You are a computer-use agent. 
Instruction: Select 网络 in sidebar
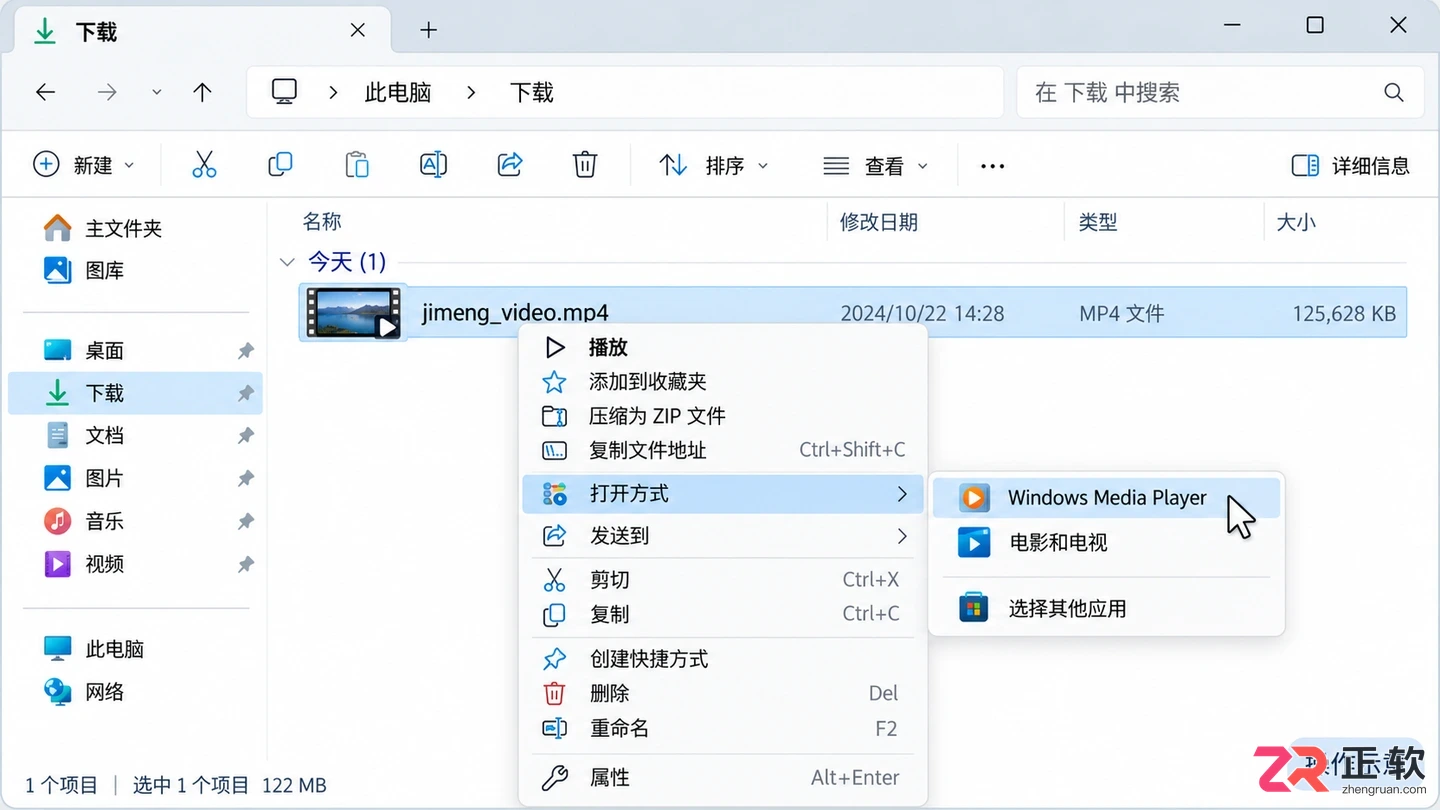(x=135, y=691)
